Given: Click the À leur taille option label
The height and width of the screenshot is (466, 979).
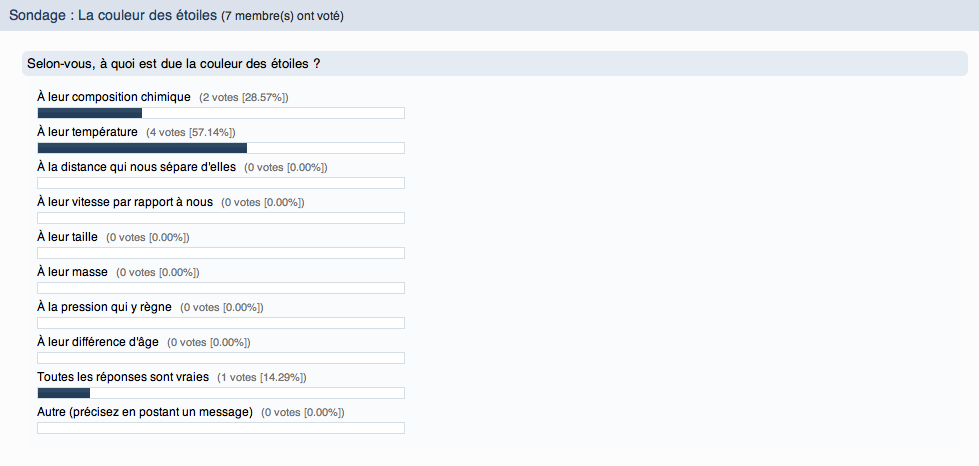Looking at the screenshot, I should click(x=67, y=237).
